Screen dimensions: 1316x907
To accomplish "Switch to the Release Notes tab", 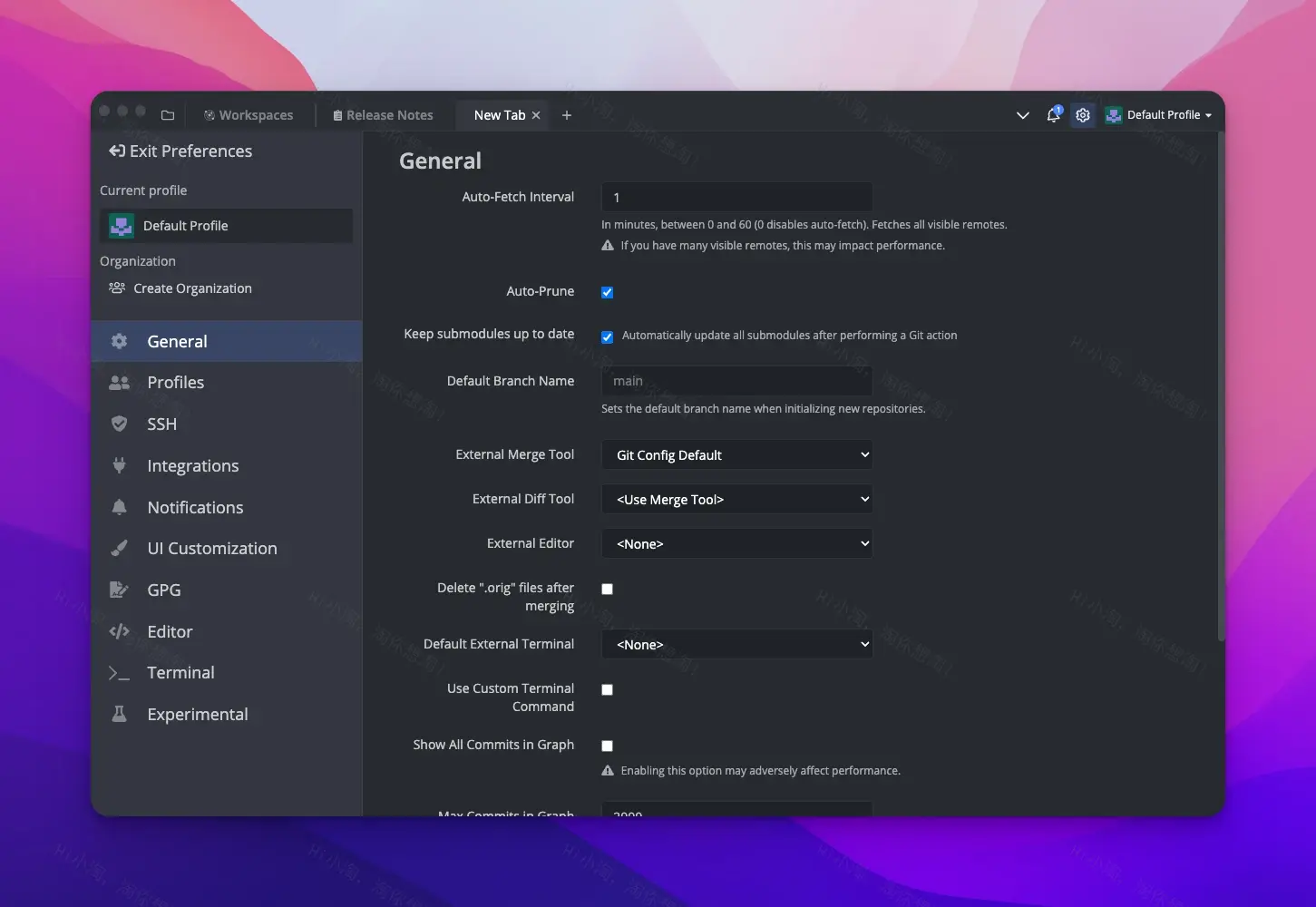I will pos(383,114).
